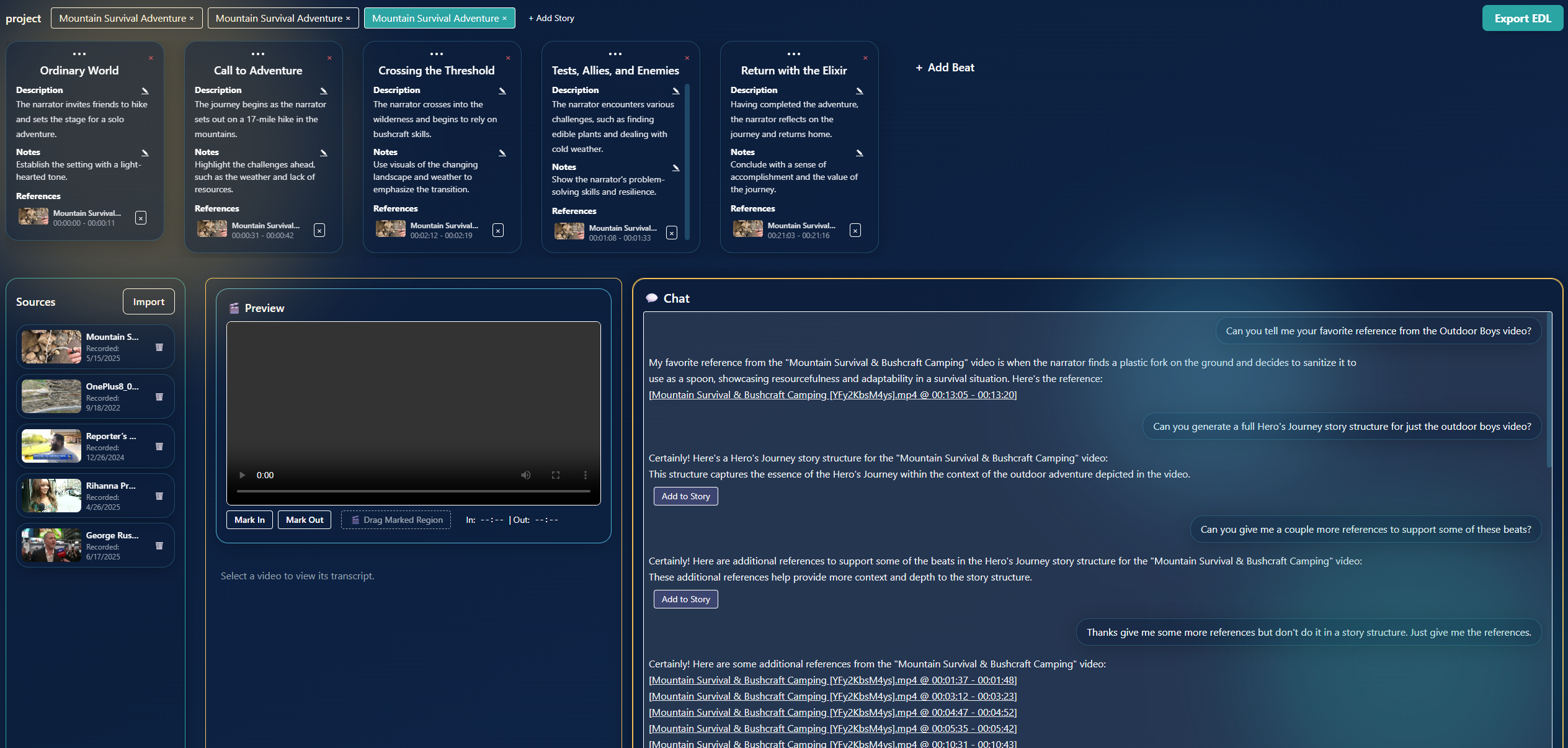1568x748 pixels.
Task: Delete the Rihanna source with trash icon
Action: (x=159, y=496)
